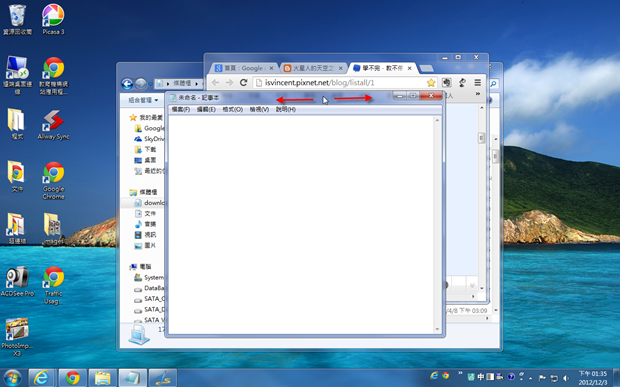Image resolution: width=620 pixels, height=387 pixels.
Task: Click the Action Center flag tray icon
Action: (542, 378)
